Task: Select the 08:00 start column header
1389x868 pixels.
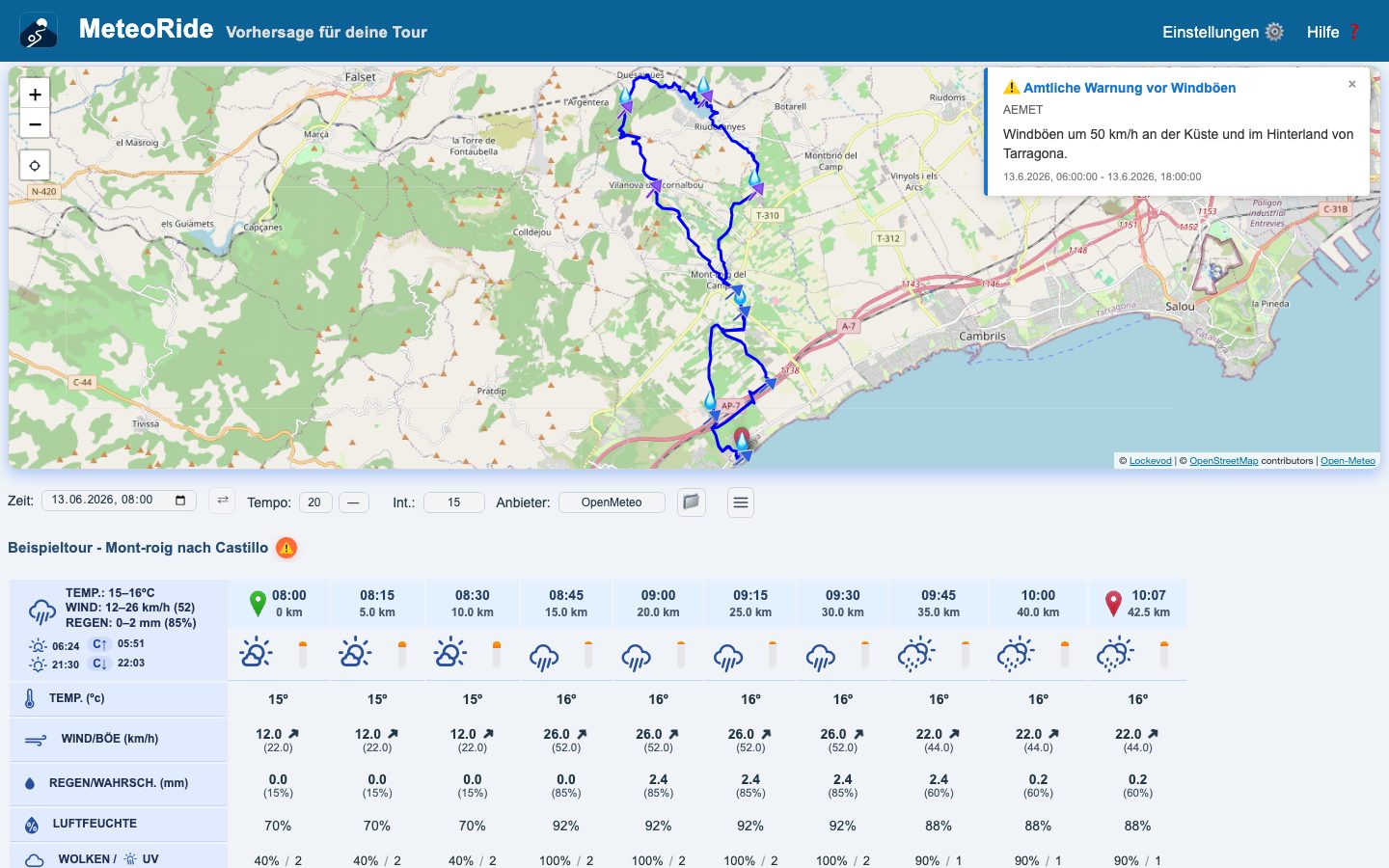Action: [x=278, y=604]
